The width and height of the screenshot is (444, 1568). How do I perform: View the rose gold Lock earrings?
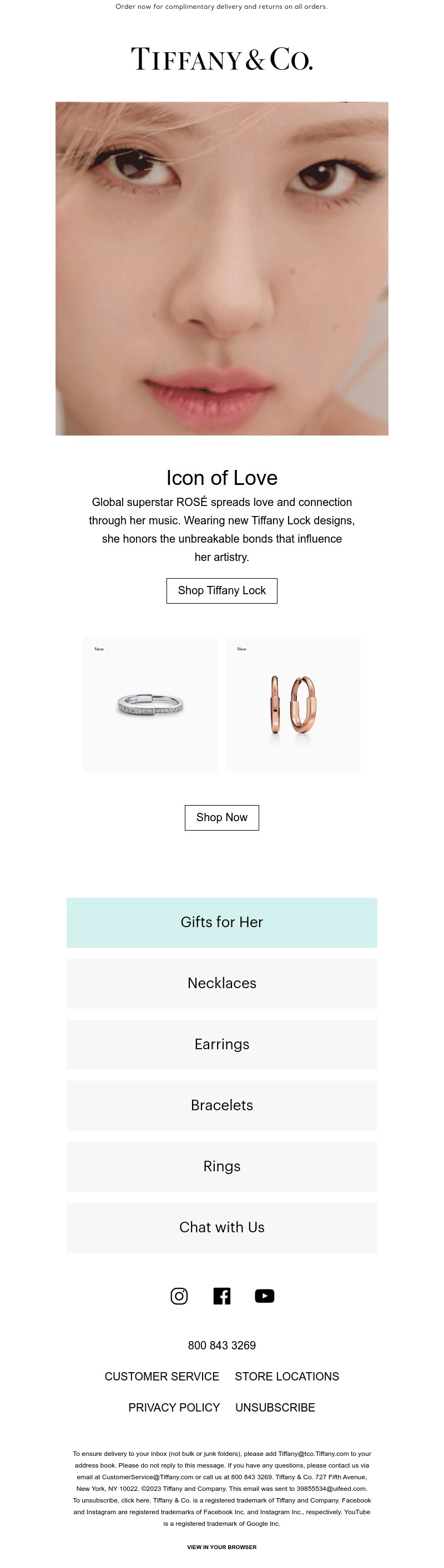coord(293,704)
